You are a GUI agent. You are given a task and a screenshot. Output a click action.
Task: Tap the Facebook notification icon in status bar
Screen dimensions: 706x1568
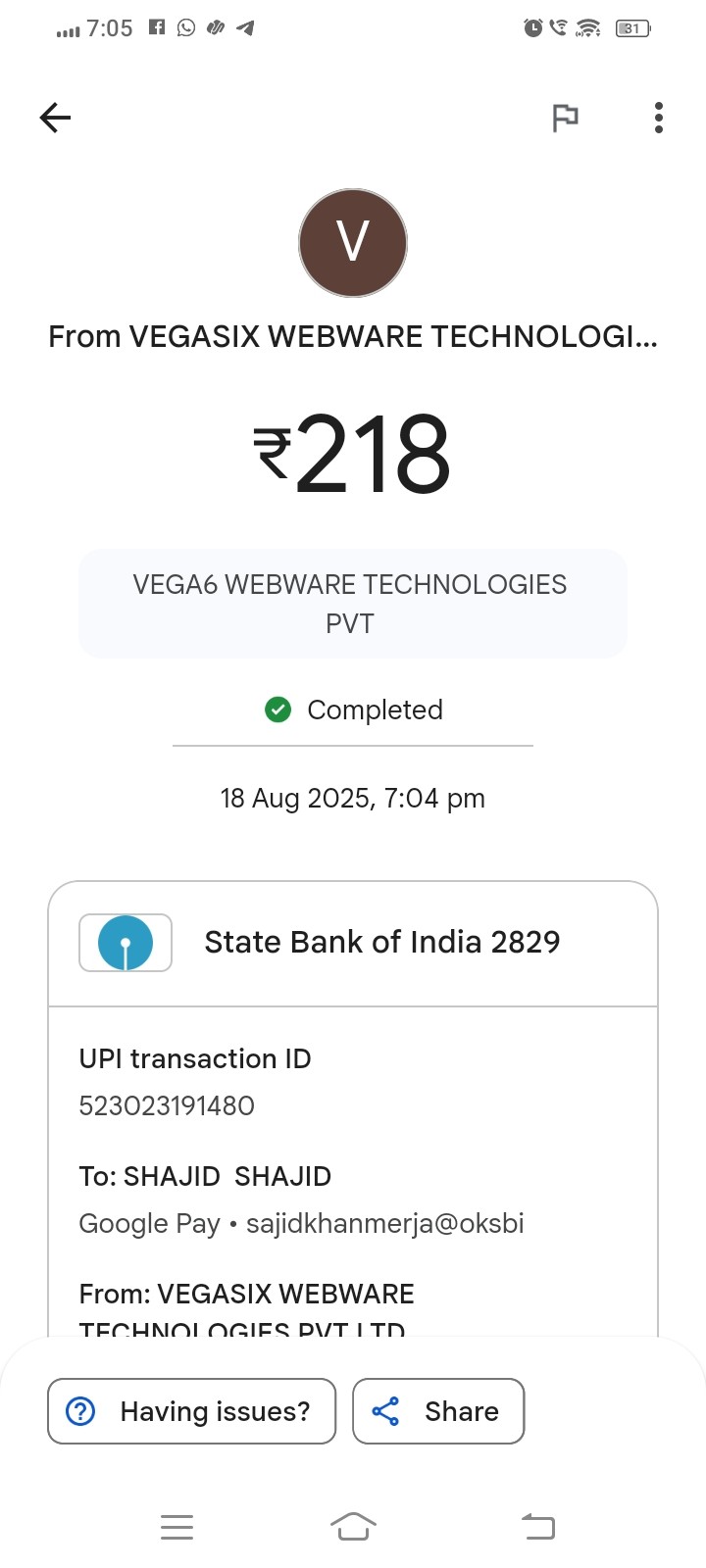click(157, 27)
